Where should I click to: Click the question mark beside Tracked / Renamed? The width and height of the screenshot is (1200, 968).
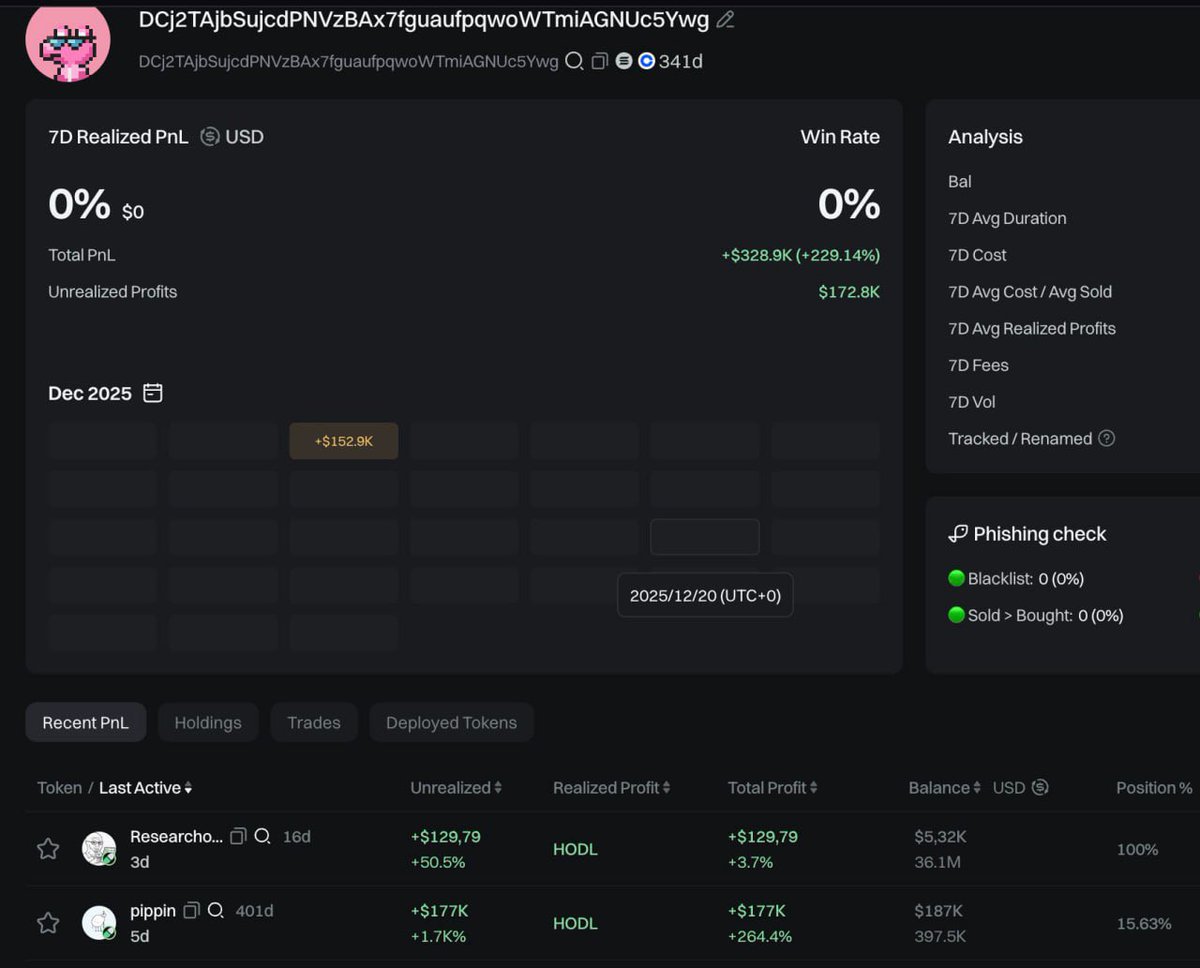tap(1107, 438)
